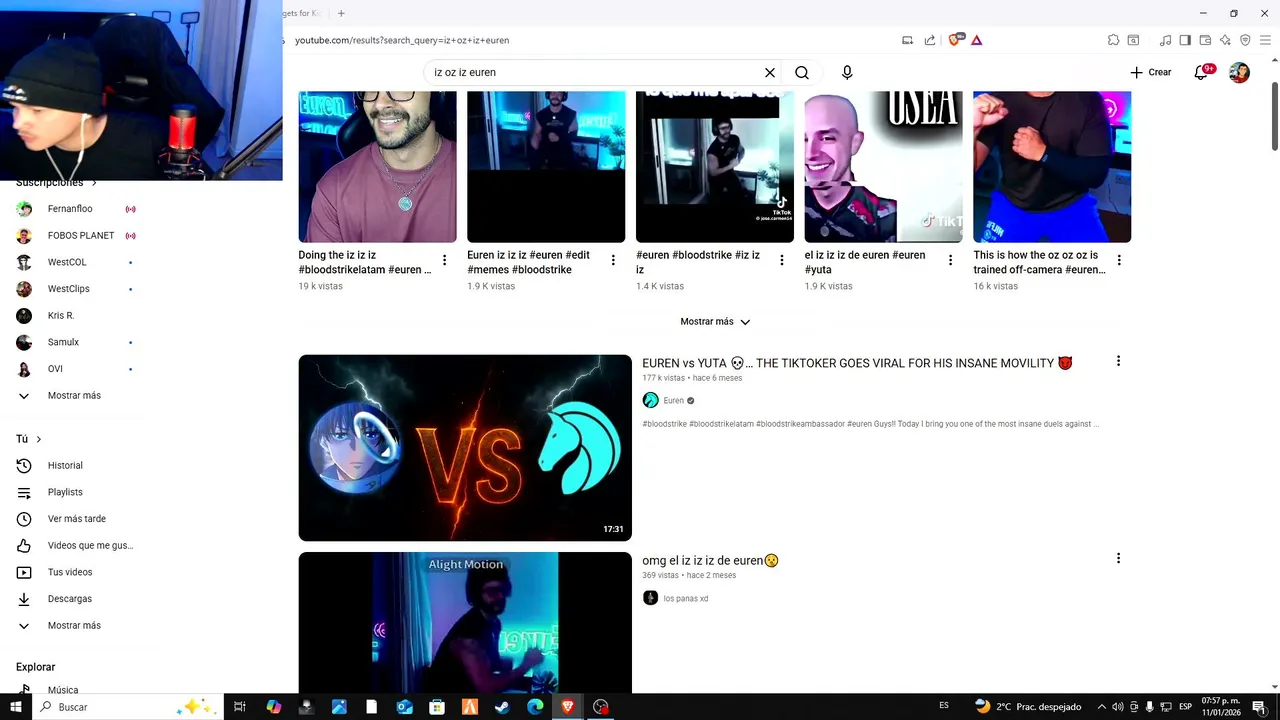This screenshot has width=1280, height=720.
Task: Toggle the browser sidebar panel icon
Action: 1185,40
